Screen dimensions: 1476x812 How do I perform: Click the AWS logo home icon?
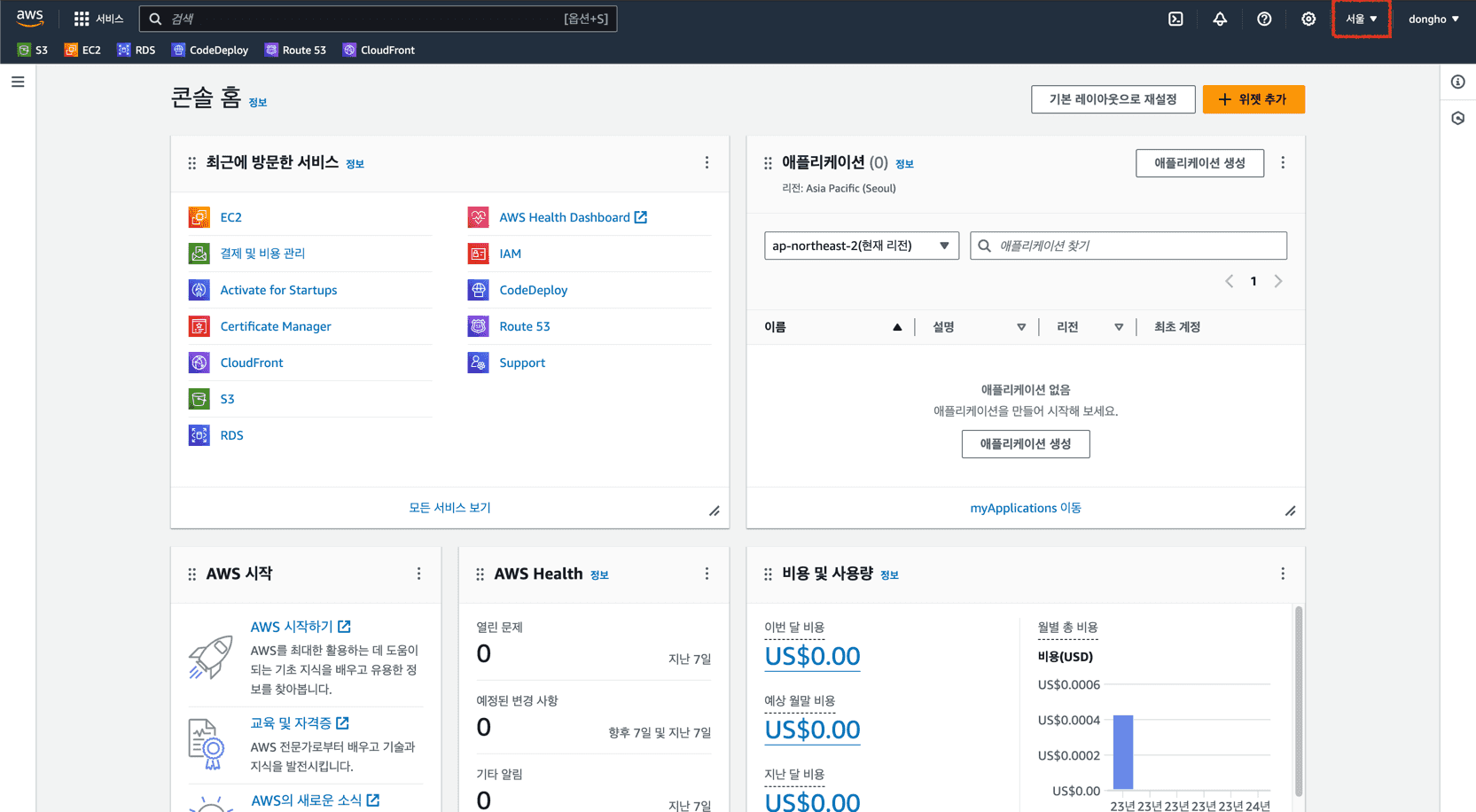coord(29,18)
